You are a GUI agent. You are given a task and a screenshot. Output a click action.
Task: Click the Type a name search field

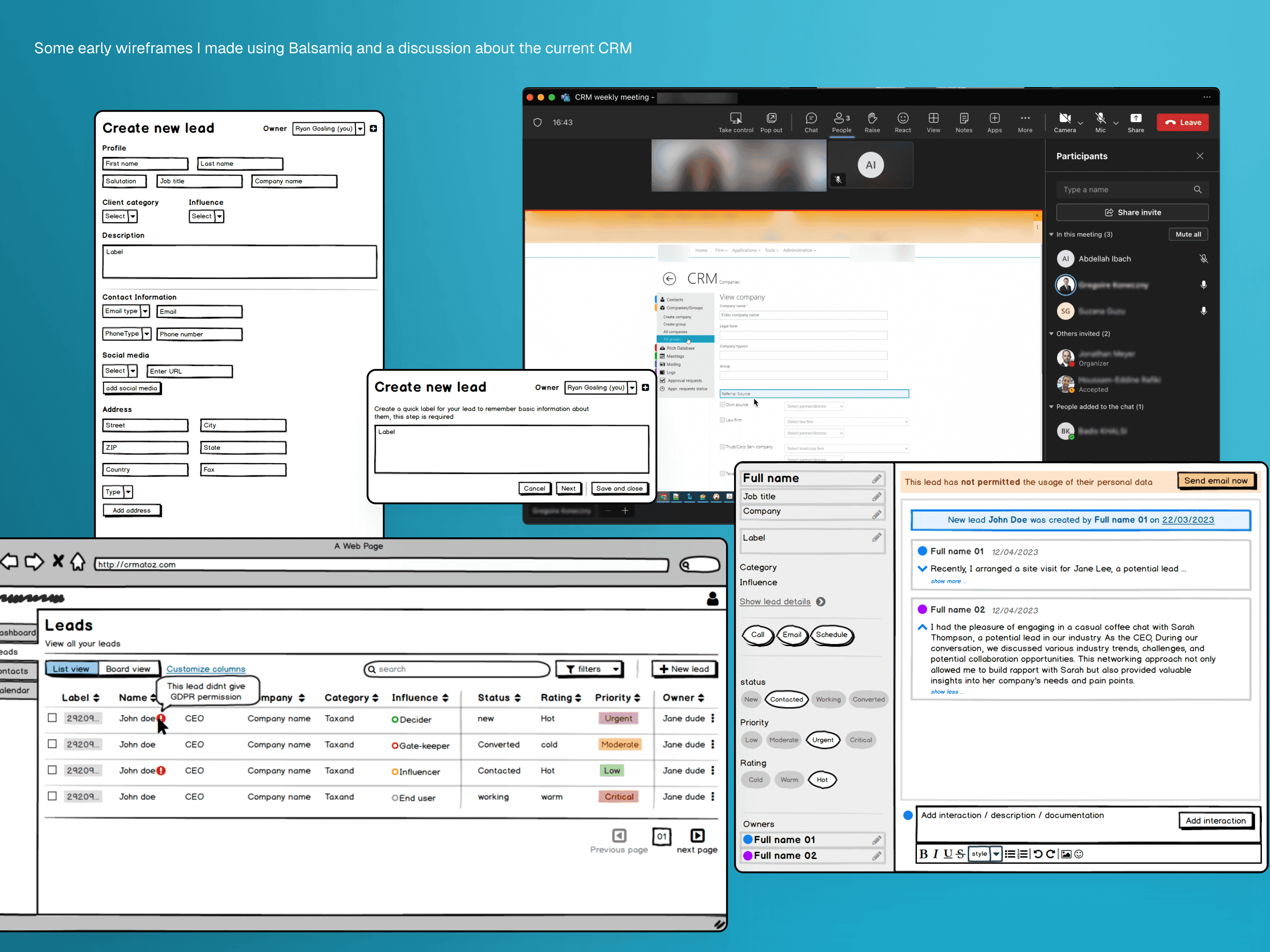1132,190
